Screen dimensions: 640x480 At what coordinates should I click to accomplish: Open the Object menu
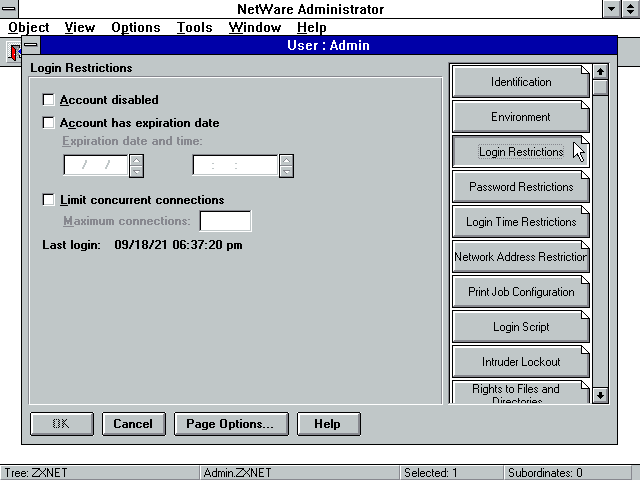[x=29, y=27]
